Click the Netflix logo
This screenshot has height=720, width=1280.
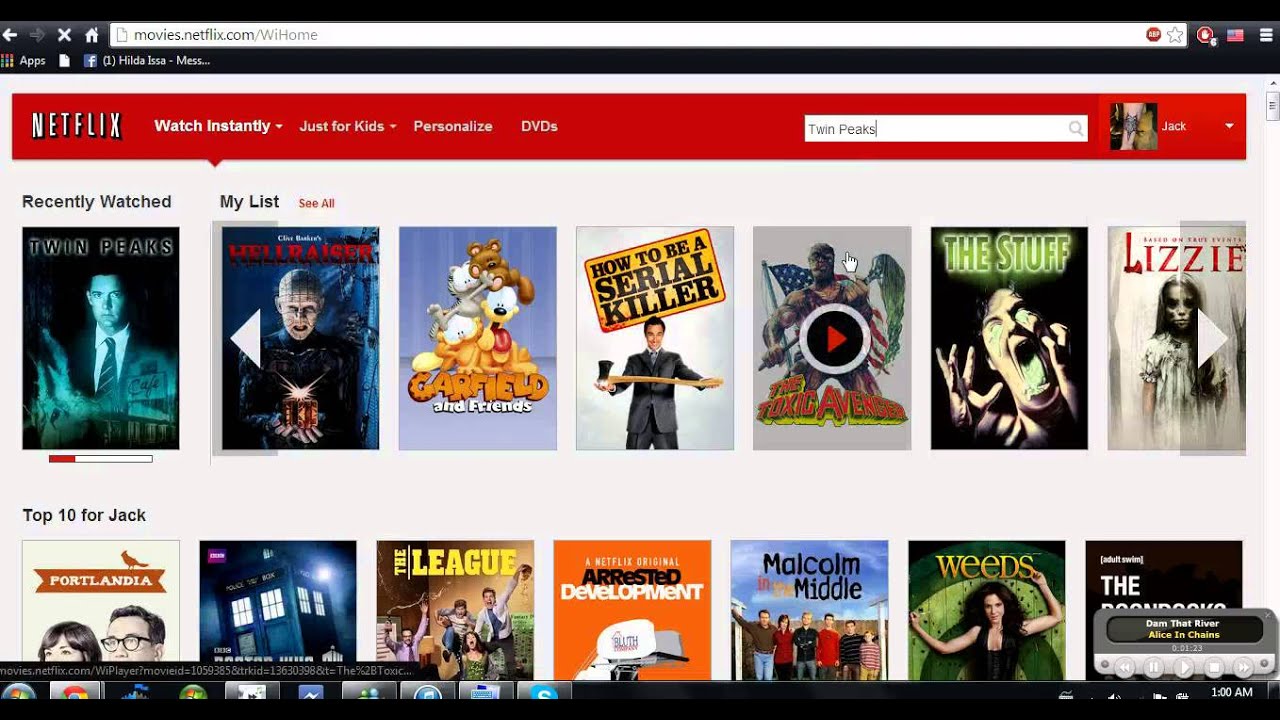click(x=76, y=126)
